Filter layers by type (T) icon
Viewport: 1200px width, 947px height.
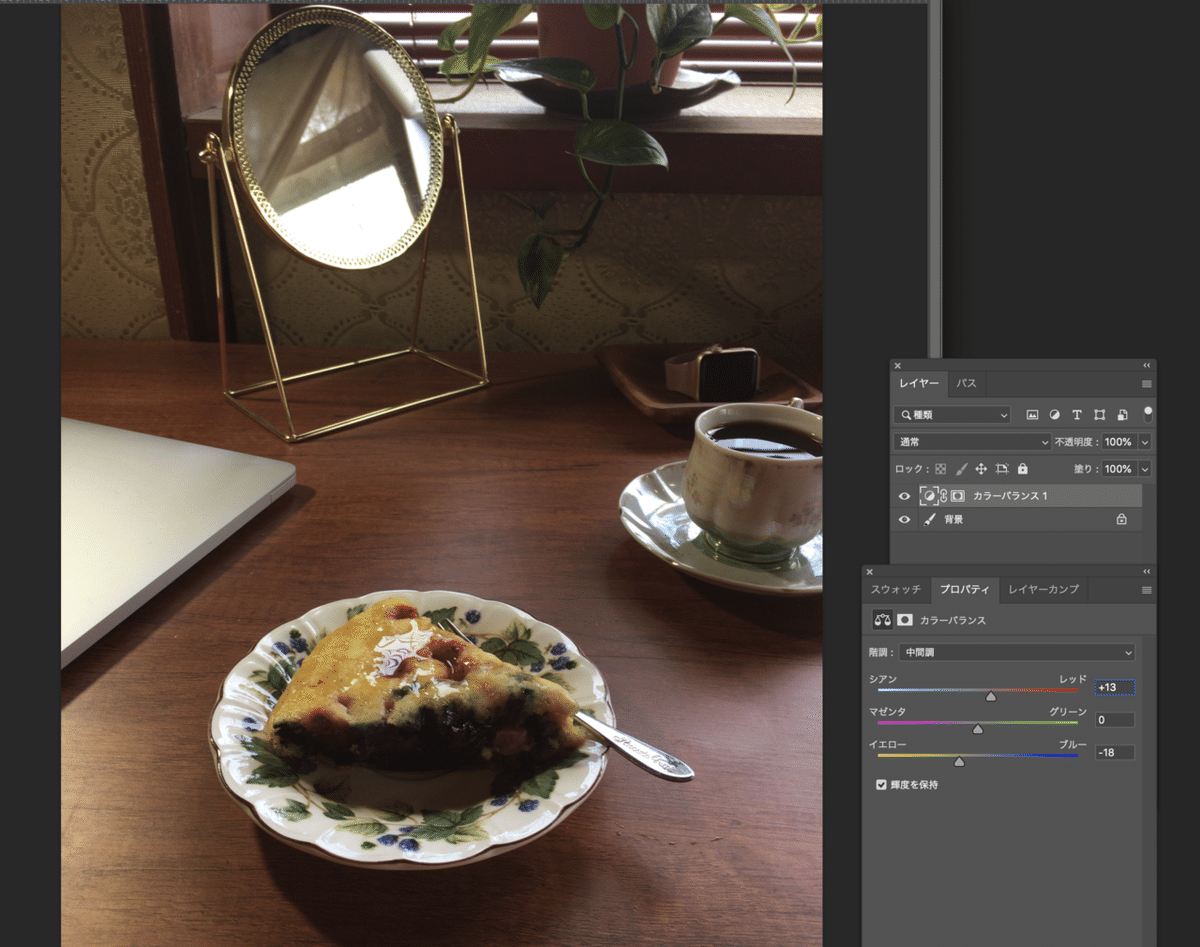click(x=1077, y=415)
